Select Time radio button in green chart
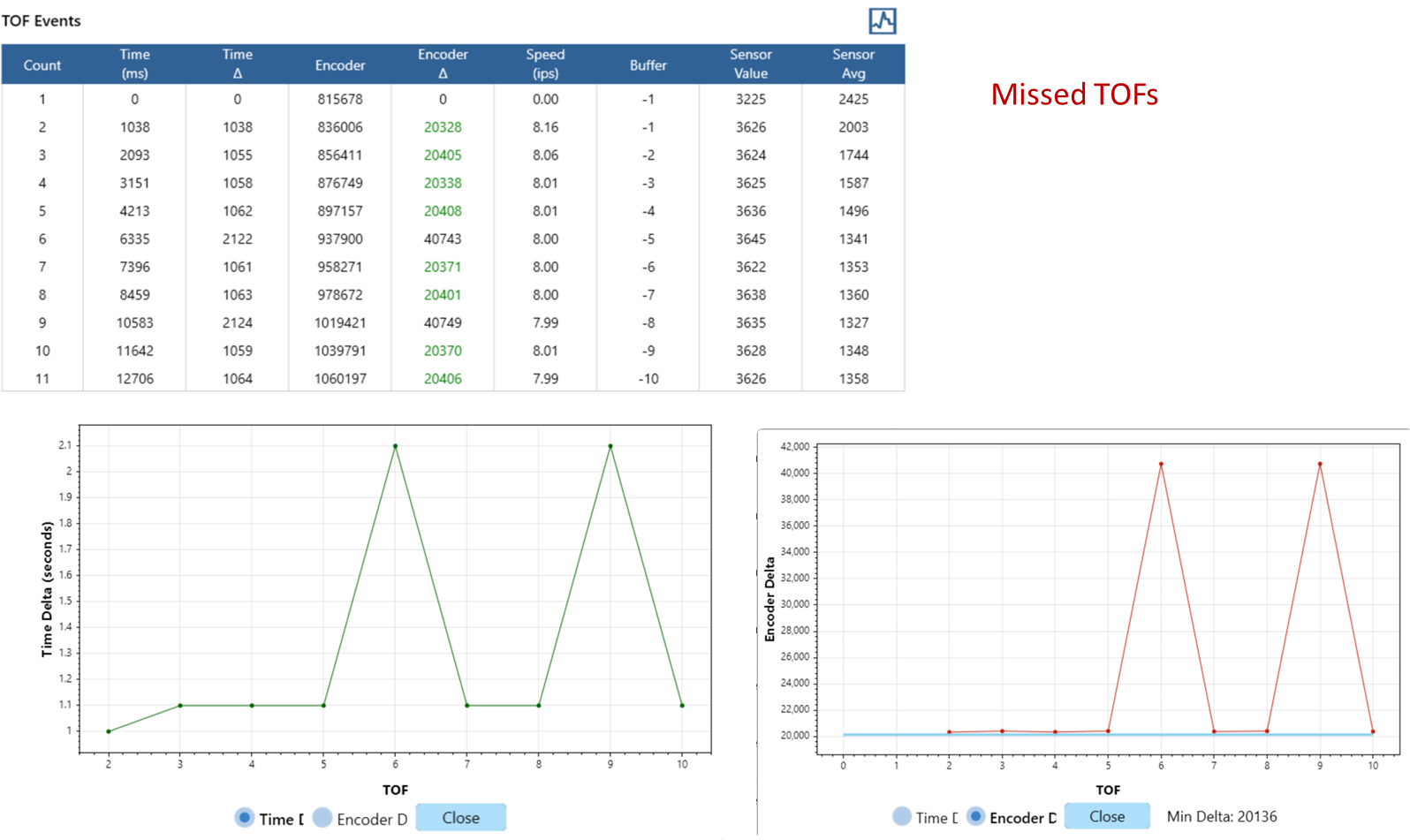Image resolution: width=1410 pixels, height=840 pixels. tap(245, 818)
